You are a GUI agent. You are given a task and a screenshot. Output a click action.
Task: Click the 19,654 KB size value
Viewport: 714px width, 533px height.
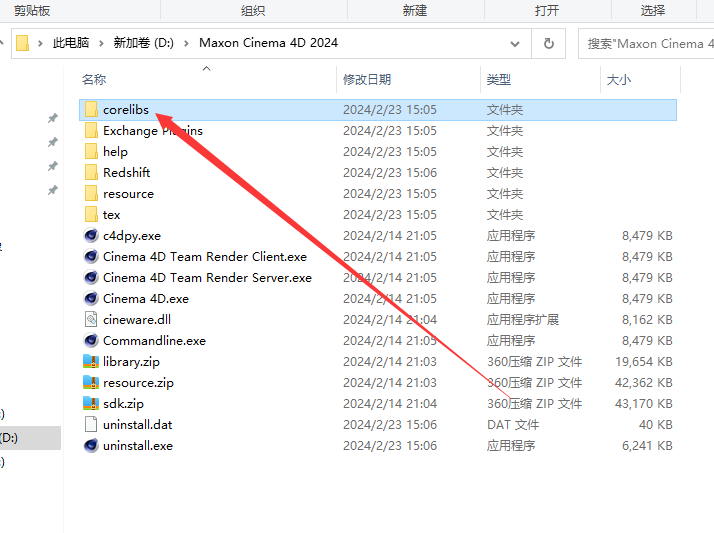pos(643,362)
